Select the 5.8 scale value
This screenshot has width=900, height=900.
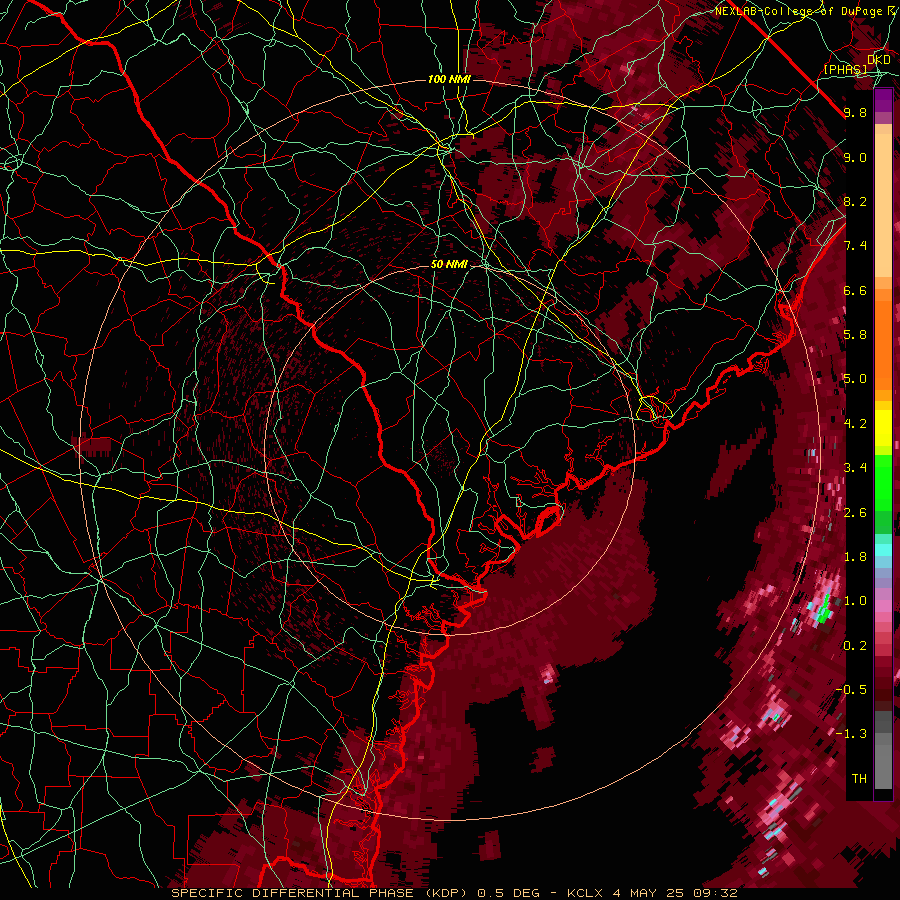[x=855, y=335]
